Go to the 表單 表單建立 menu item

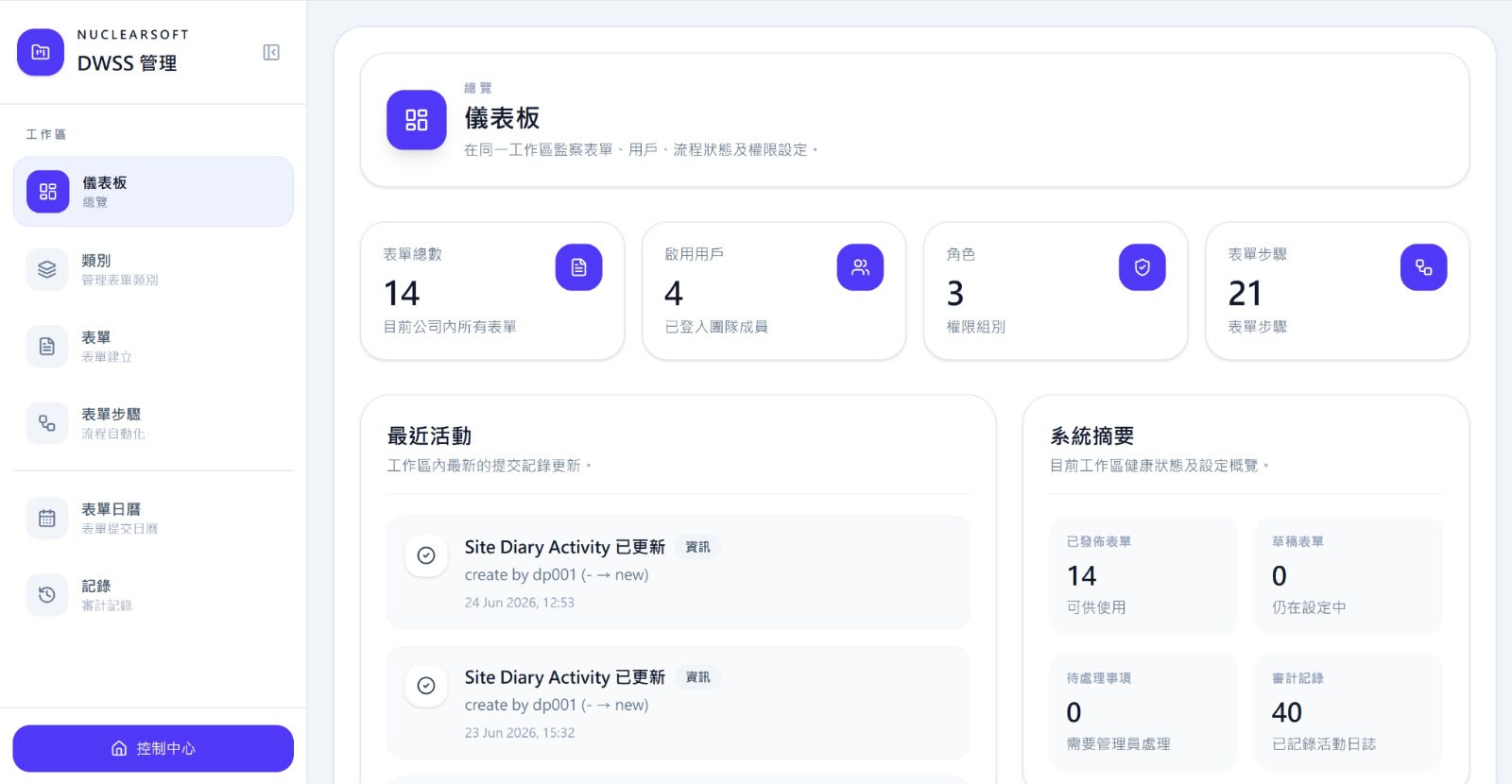tap(153, 347)
